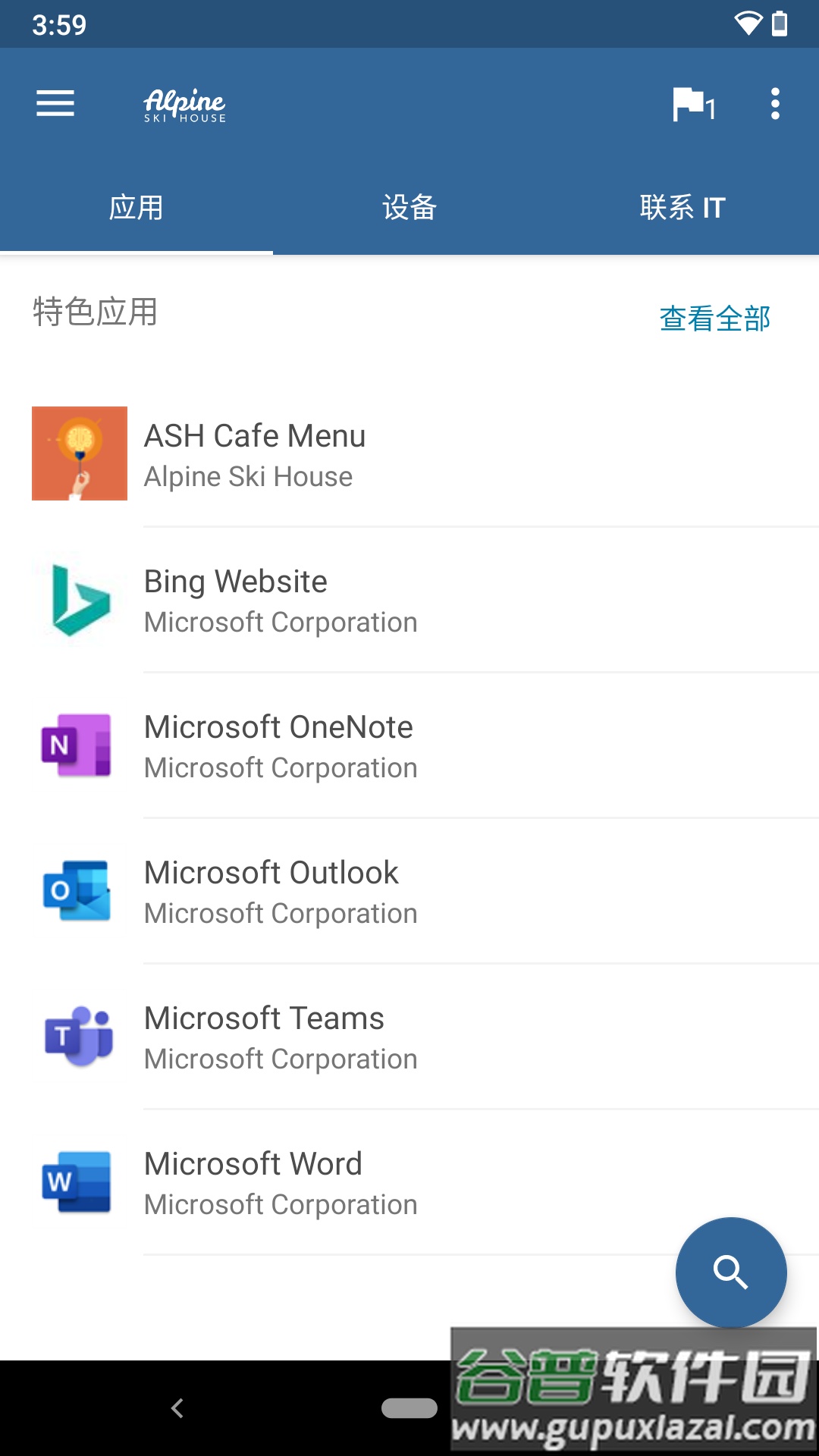Open the hamburger navigation menu
Viewport: 819px width, 1456px height.
55,103
